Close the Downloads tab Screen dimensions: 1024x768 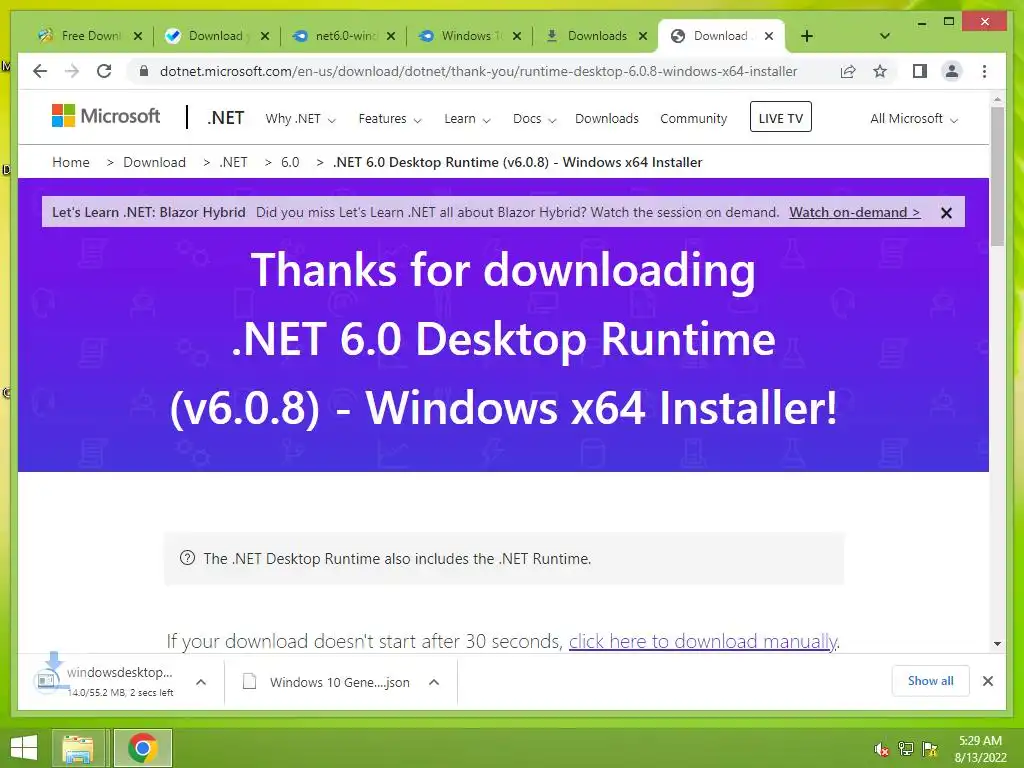(x=643, y=36)
